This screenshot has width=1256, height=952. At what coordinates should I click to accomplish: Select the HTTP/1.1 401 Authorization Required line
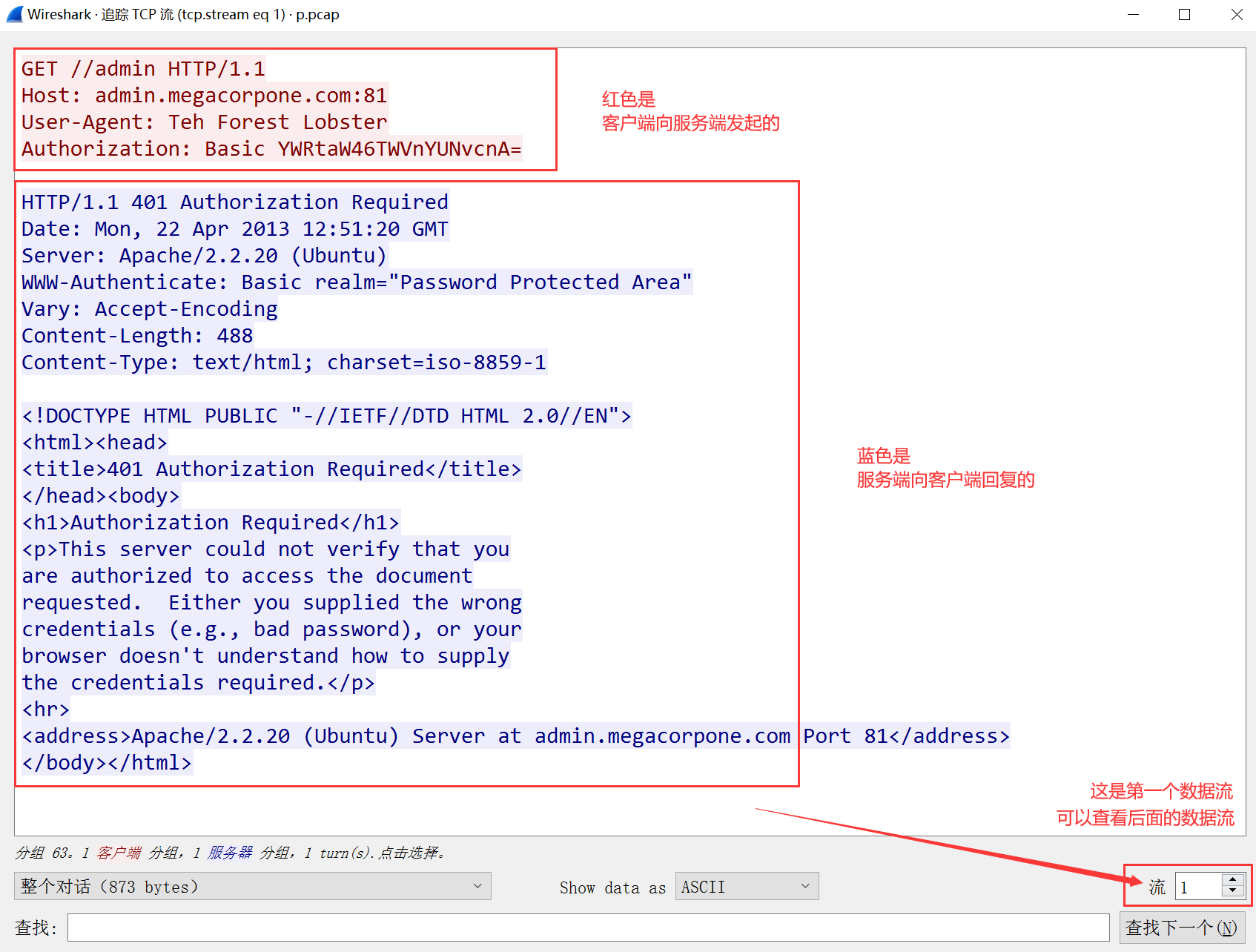(234, 202)
